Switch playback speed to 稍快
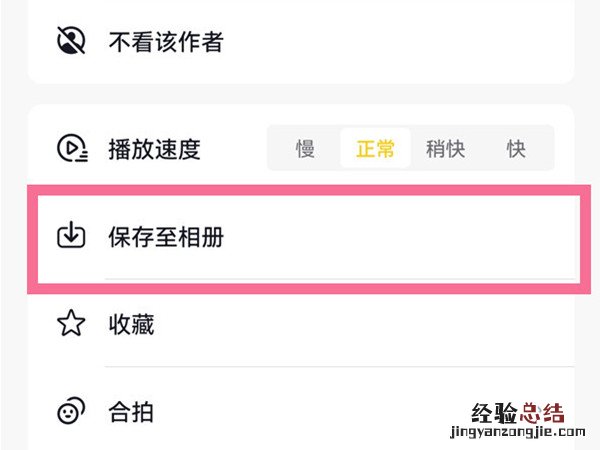The height and width of the screenshot is (450, 600). pos(445,149)
